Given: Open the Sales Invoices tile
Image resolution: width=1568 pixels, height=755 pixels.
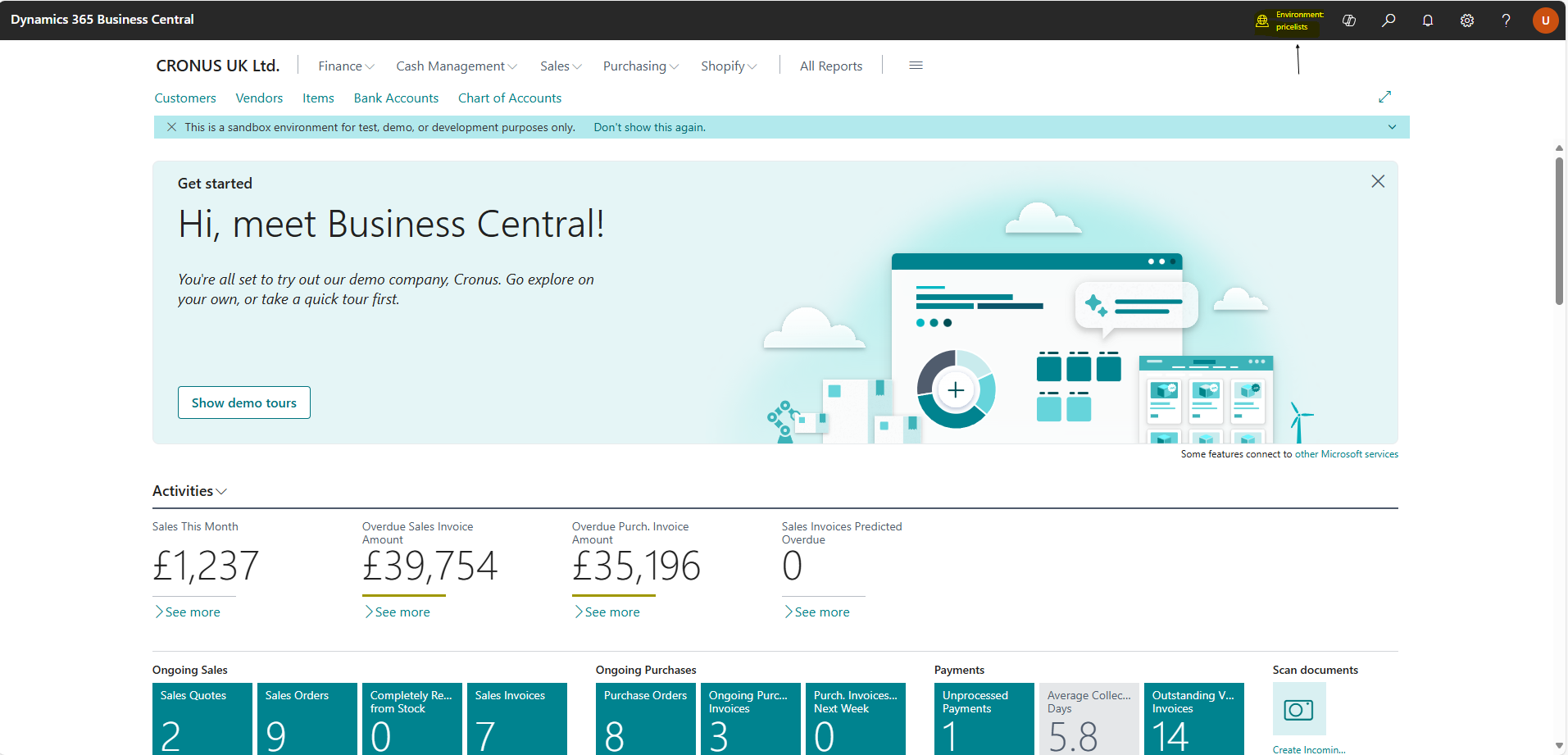Looking at the screenshot, I should coord(517,719).
